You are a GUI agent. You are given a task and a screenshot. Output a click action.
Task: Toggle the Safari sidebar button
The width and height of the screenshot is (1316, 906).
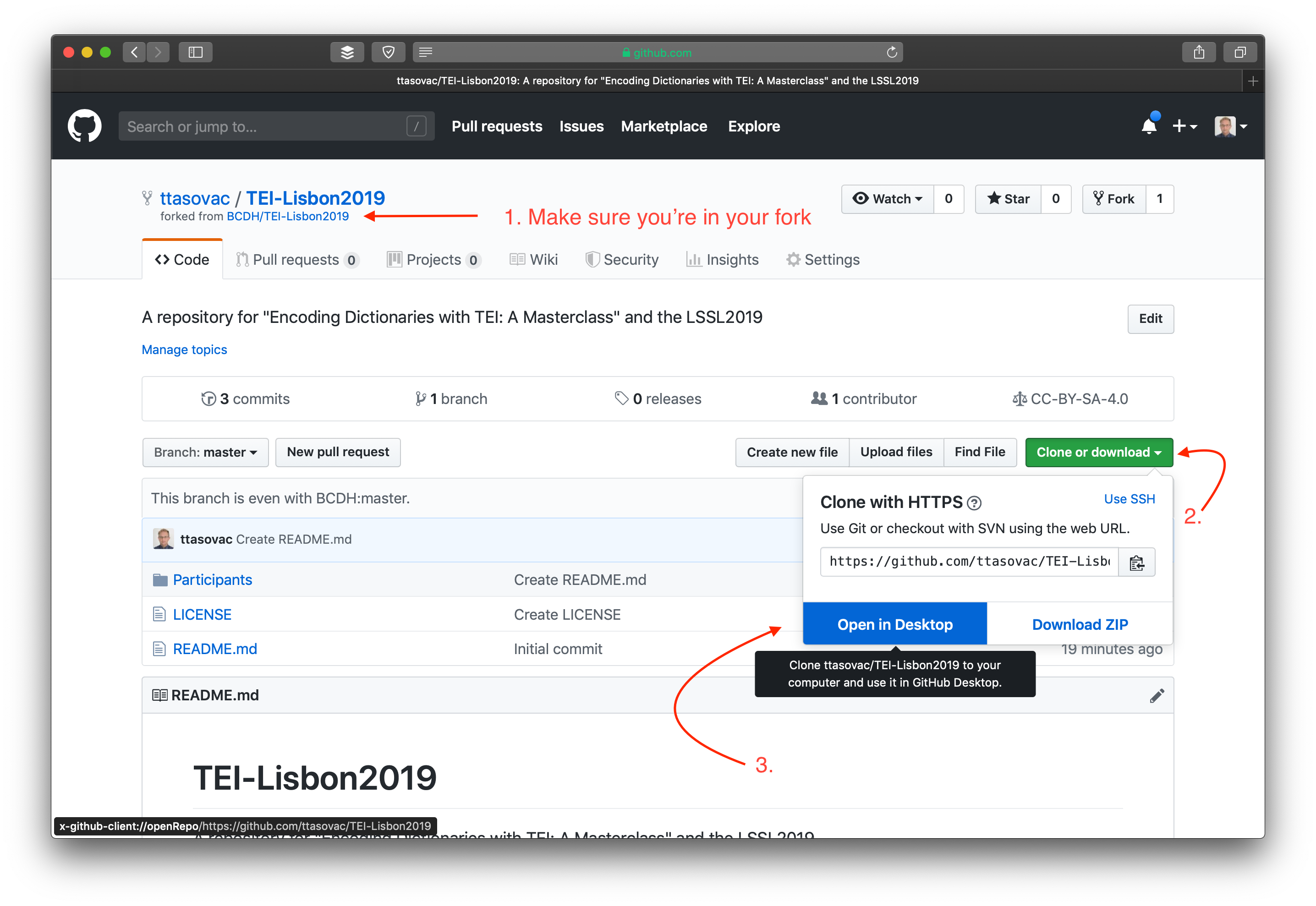click(195, 52)
